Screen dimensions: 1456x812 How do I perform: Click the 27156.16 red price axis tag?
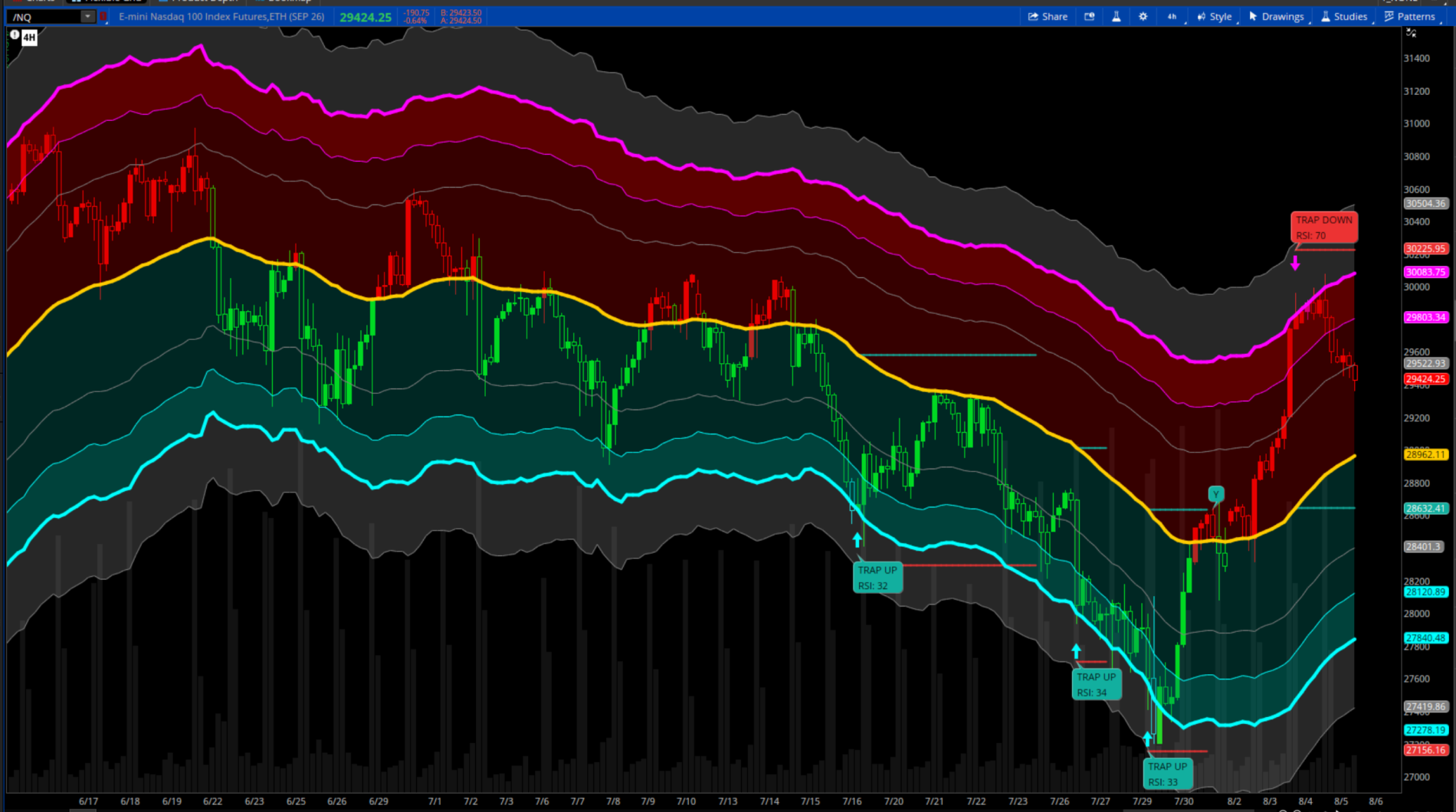[x=1425, y=750]
